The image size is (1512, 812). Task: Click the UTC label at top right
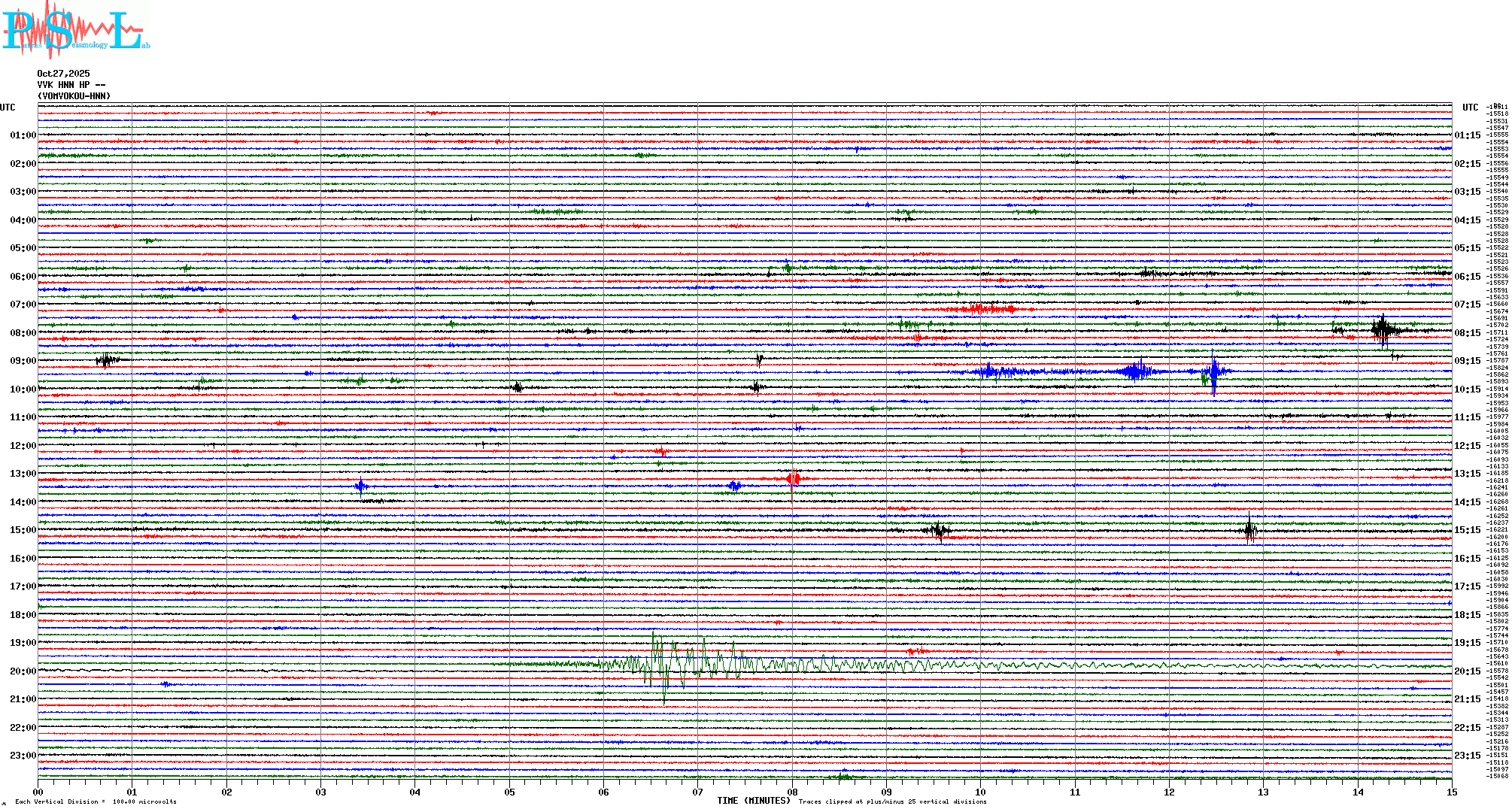pos(1470,108)
